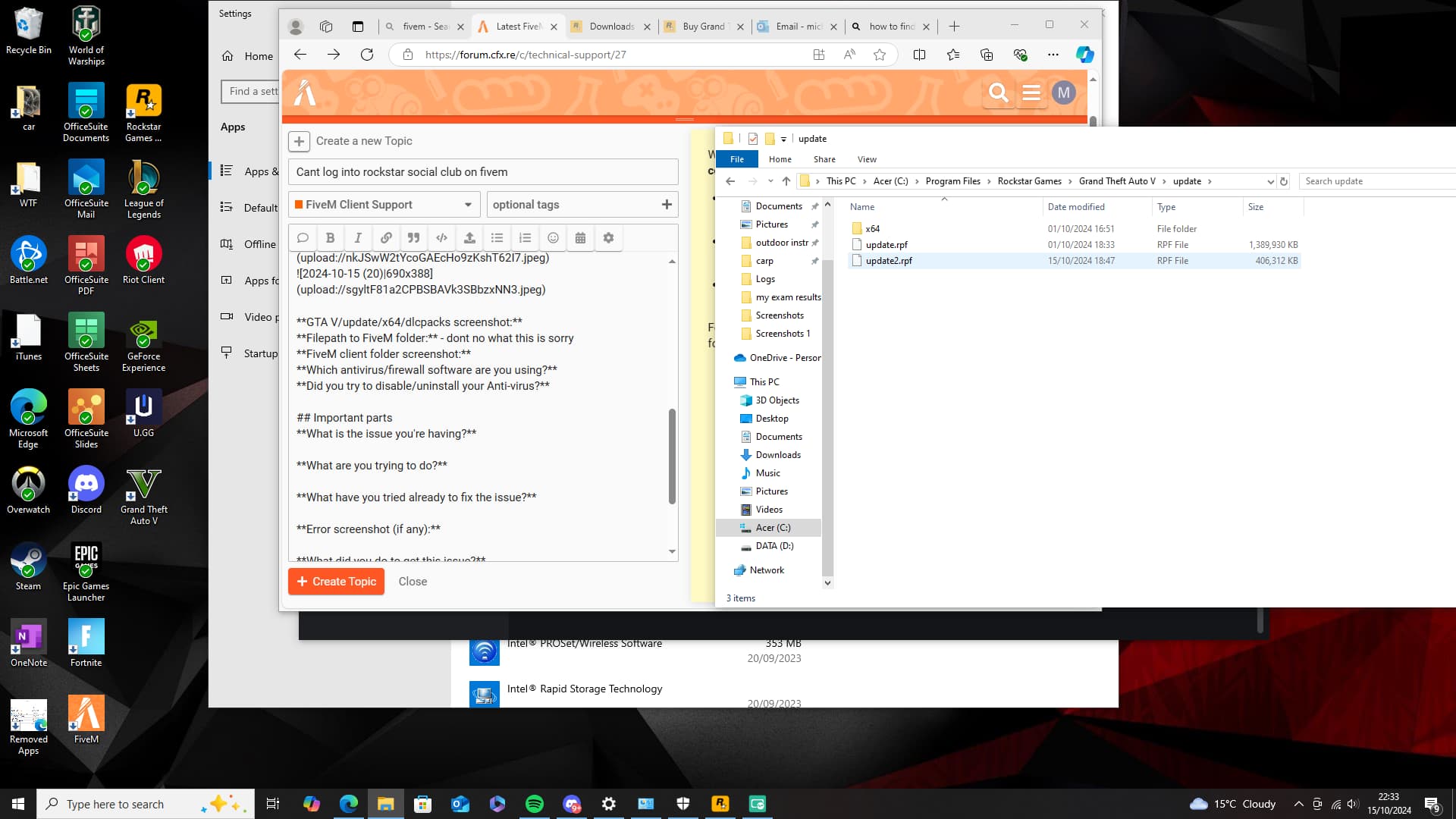The height and width of the screenshot is (819, 1456).
Task: Open Edge split screen icon
Action: tap(919, 55)
